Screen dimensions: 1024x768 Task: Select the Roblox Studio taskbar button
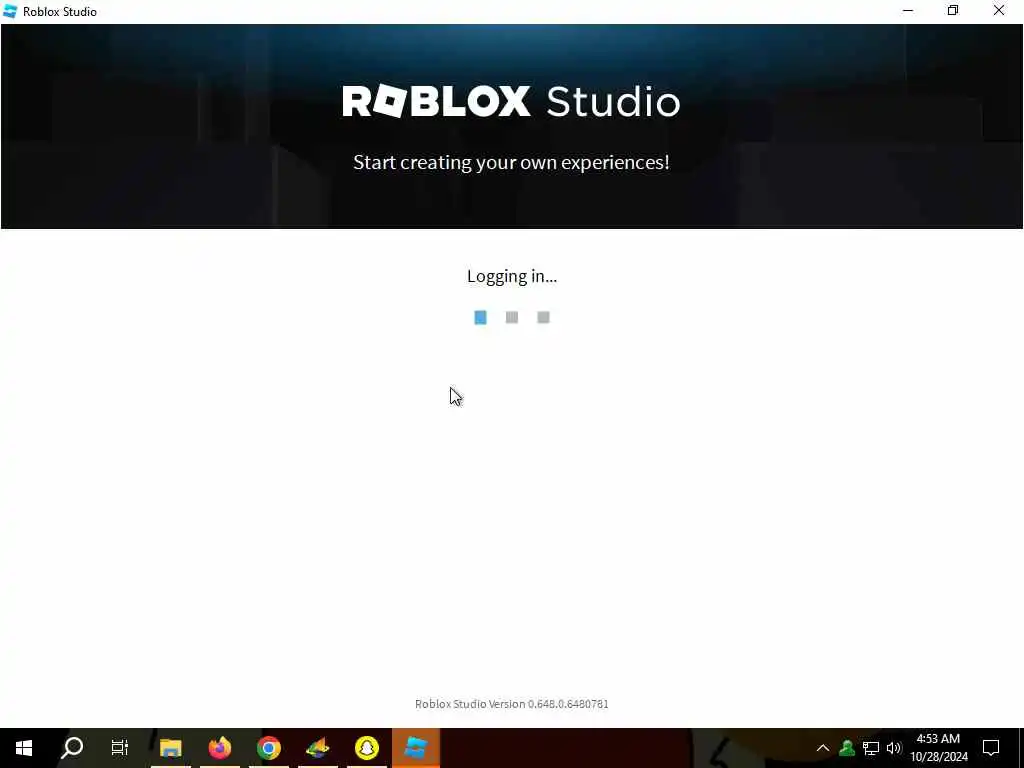click(x=416, y=747)
